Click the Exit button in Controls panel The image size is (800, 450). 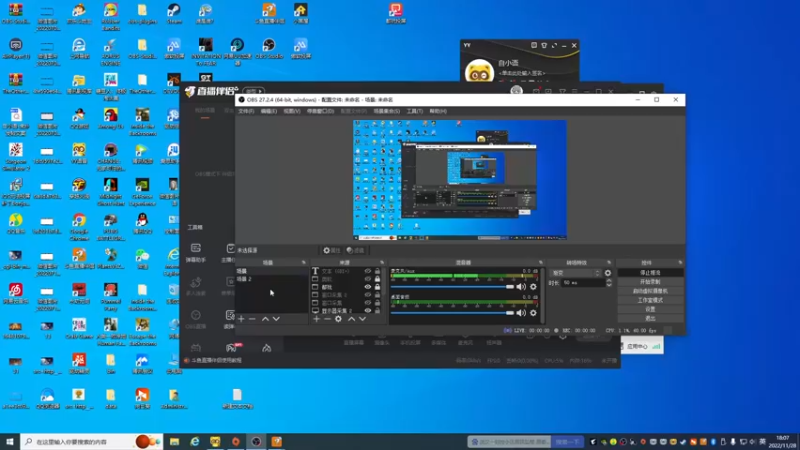[650, 318]
